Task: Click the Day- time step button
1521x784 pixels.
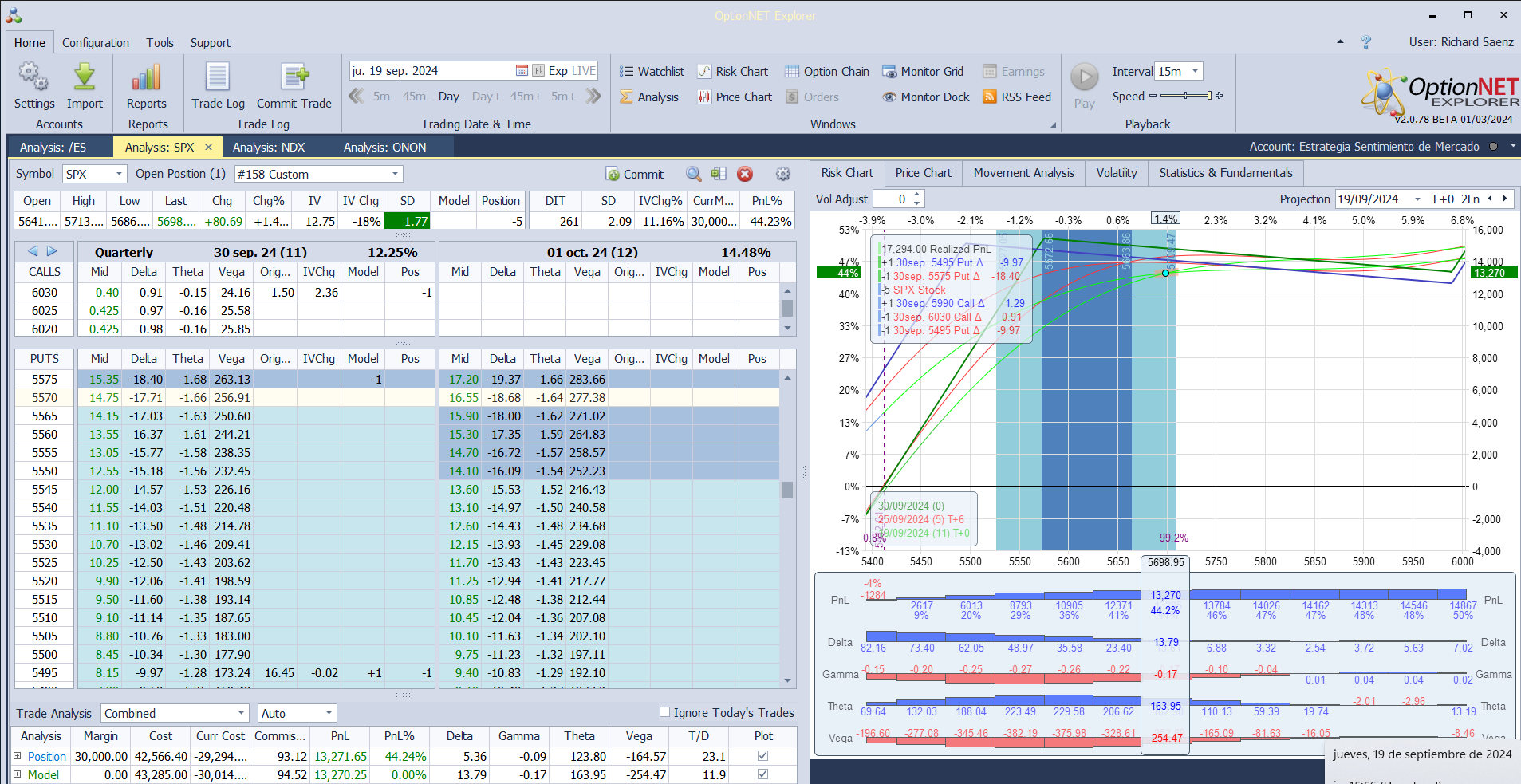Action: pyautogui.click(x=451, y=97)
